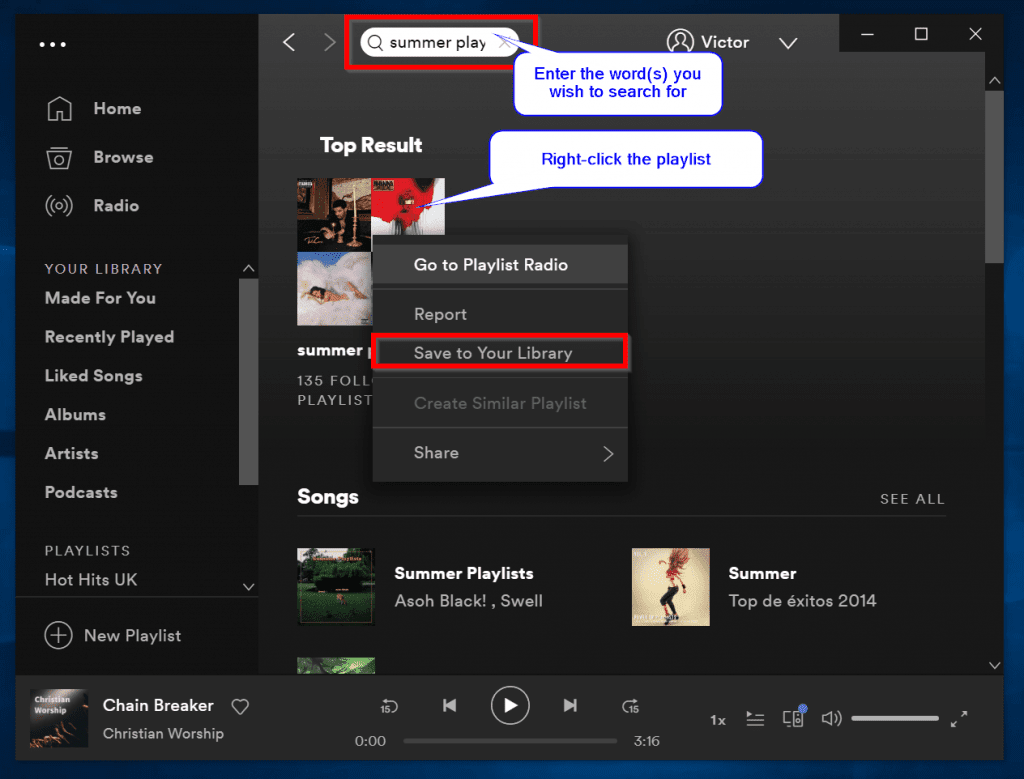Go to Made For You

(100, 298)
